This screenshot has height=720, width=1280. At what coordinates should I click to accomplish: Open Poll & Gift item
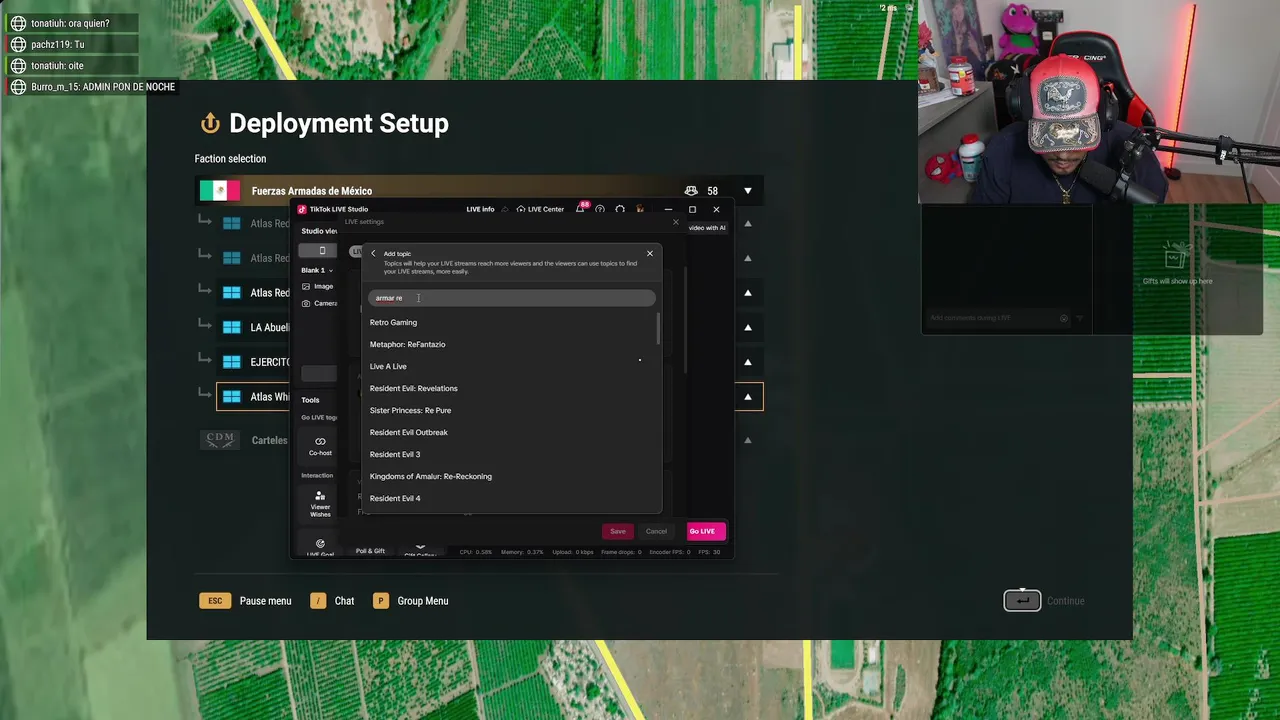[370, 551]
